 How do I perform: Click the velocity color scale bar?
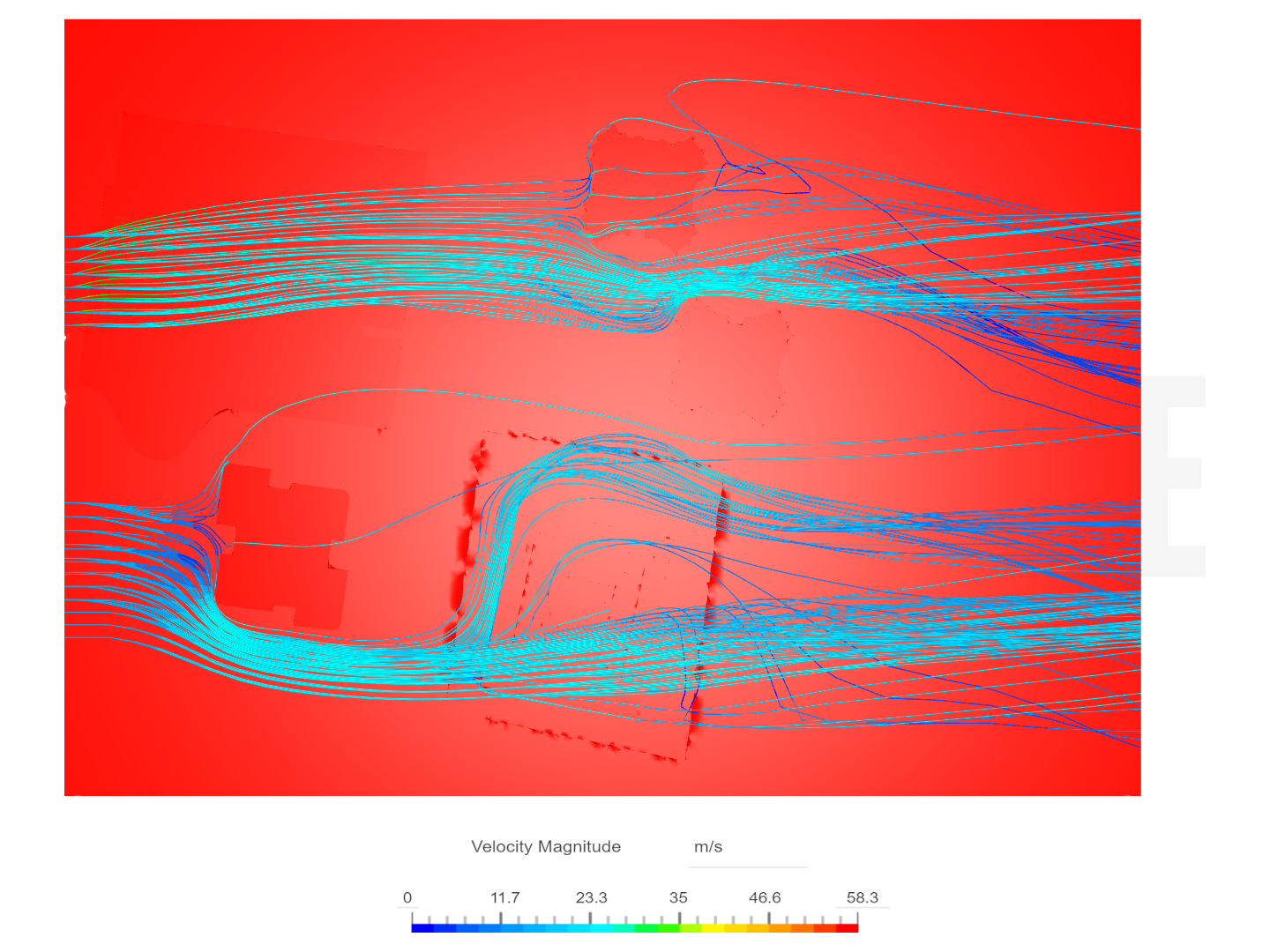634,928
